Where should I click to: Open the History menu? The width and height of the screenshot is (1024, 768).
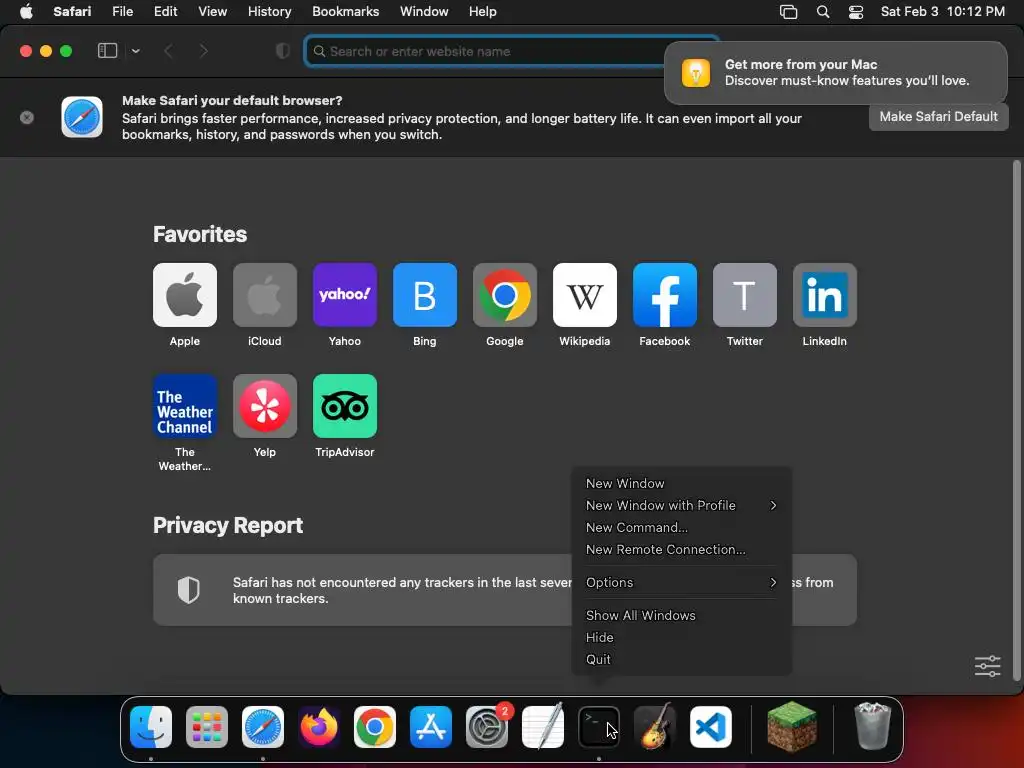coord(269,12)
